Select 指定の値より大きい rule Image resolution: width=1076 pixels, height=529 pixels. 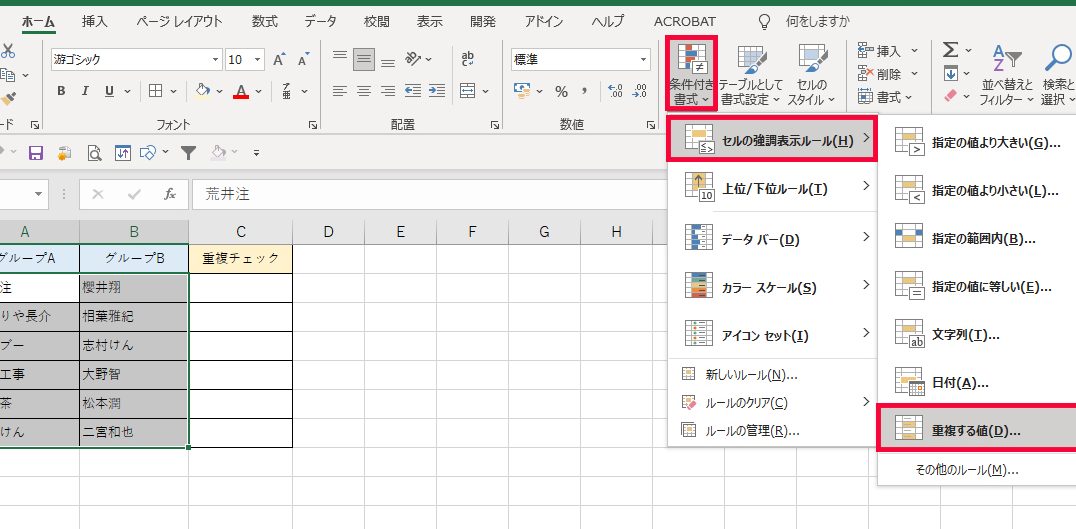(977, 141)
